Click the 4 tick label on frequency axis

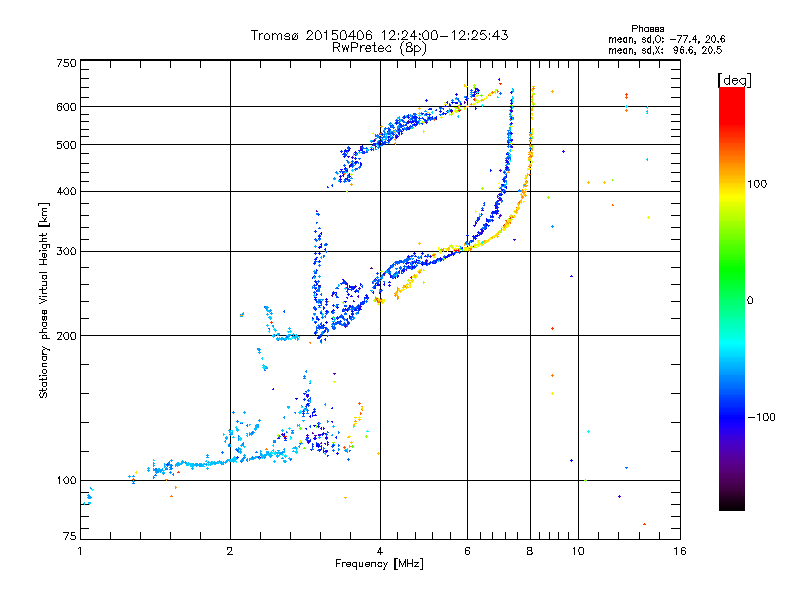380,551
